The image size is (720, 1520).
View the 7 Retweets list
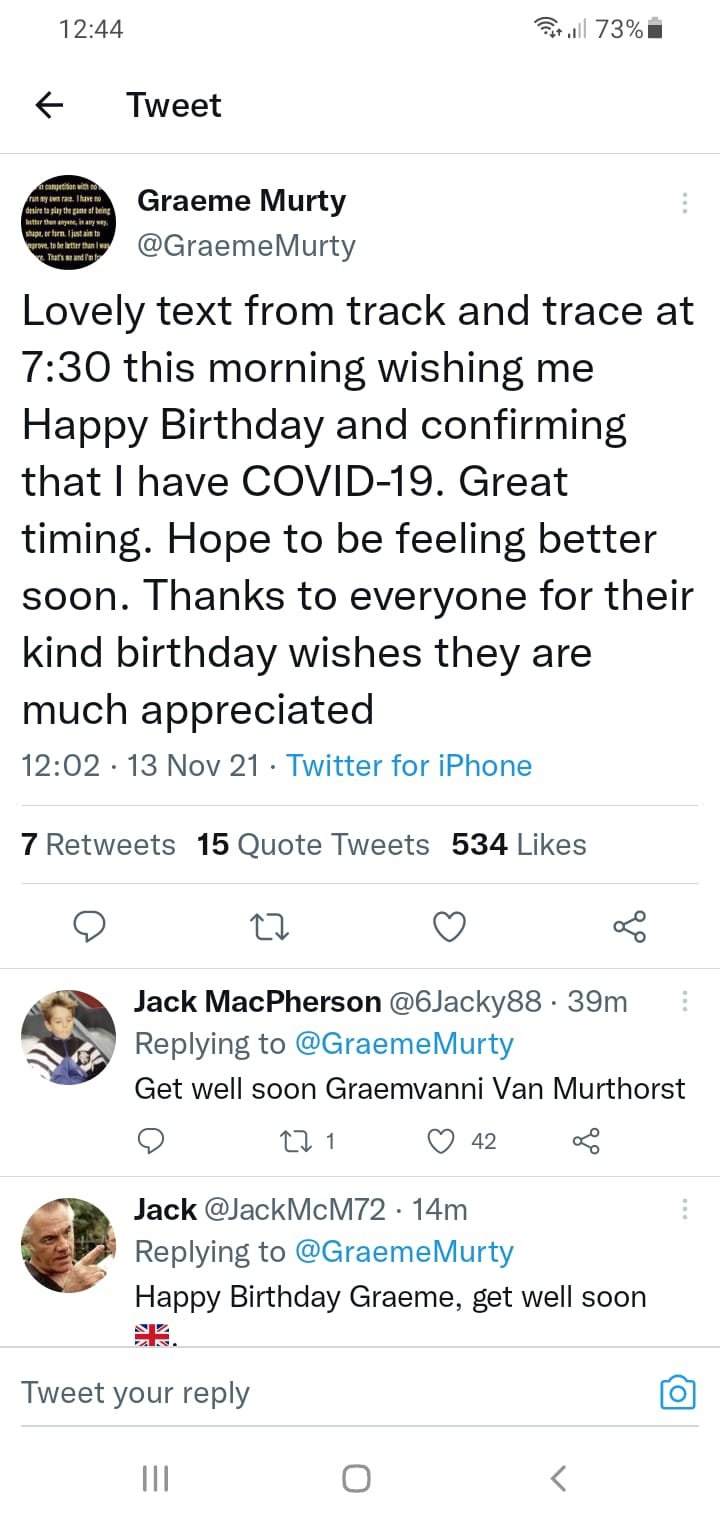98,845
